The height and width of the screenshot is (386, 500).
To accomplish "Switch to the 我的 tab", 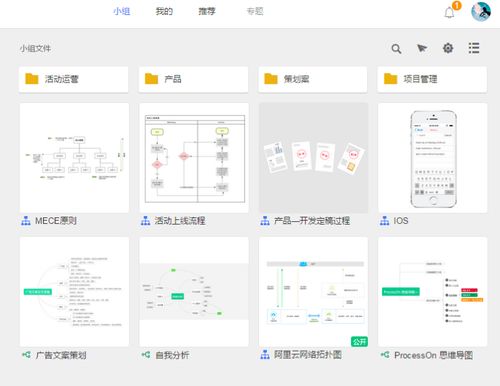I will coord(164,11).
